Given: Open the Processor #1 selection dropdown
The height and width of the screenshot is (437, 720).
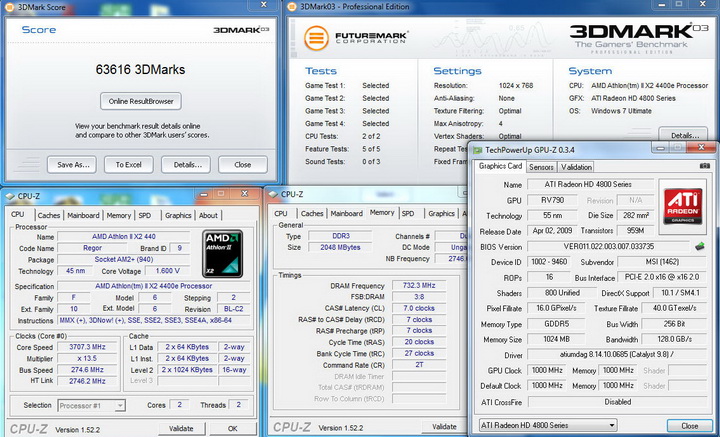Looking at the screenshot, I should [x=92, y=405].
